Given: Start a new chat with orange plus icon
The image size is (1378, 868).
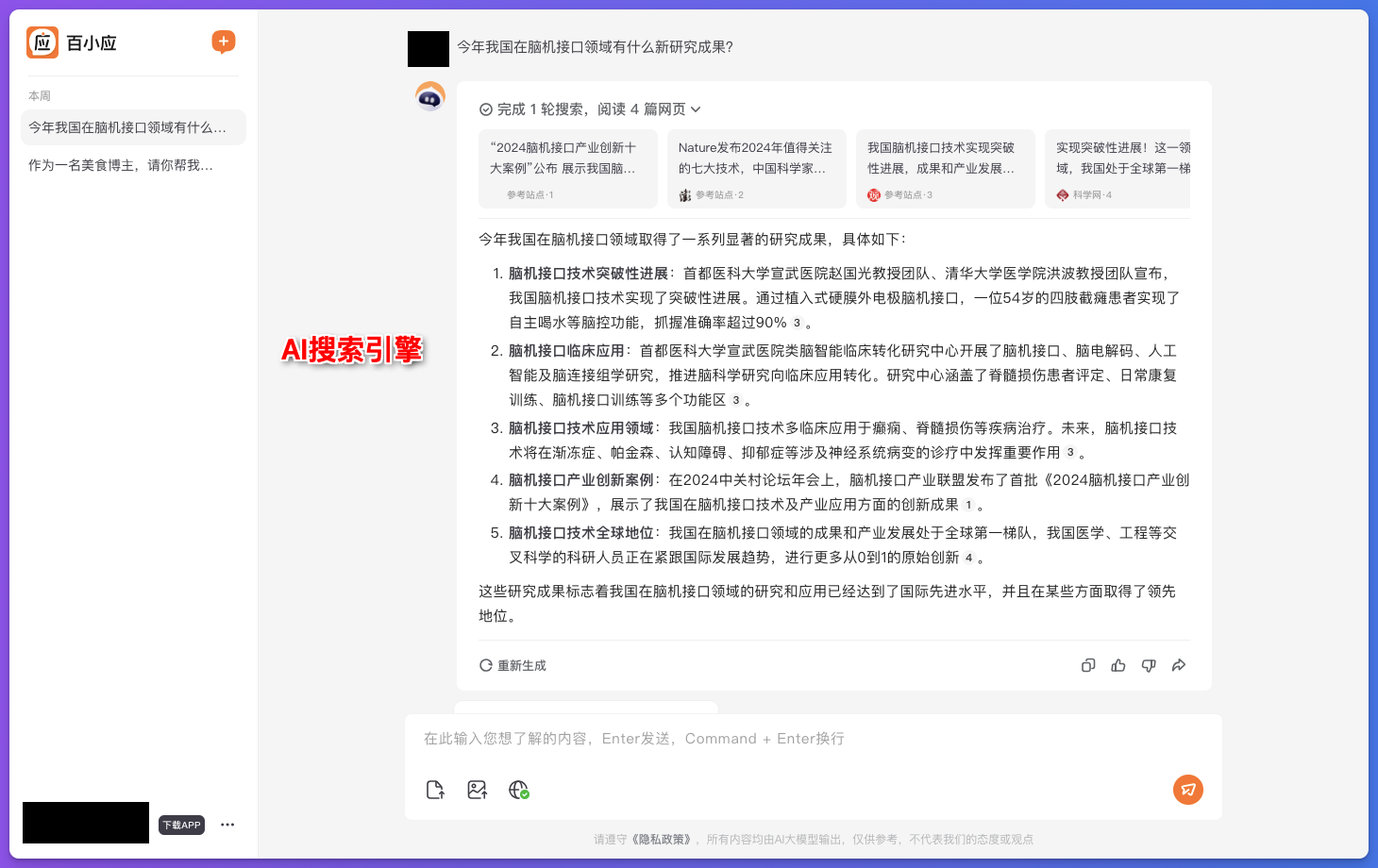Looking at the screenshot, I should pyautogui.click(x=224, y=42).
